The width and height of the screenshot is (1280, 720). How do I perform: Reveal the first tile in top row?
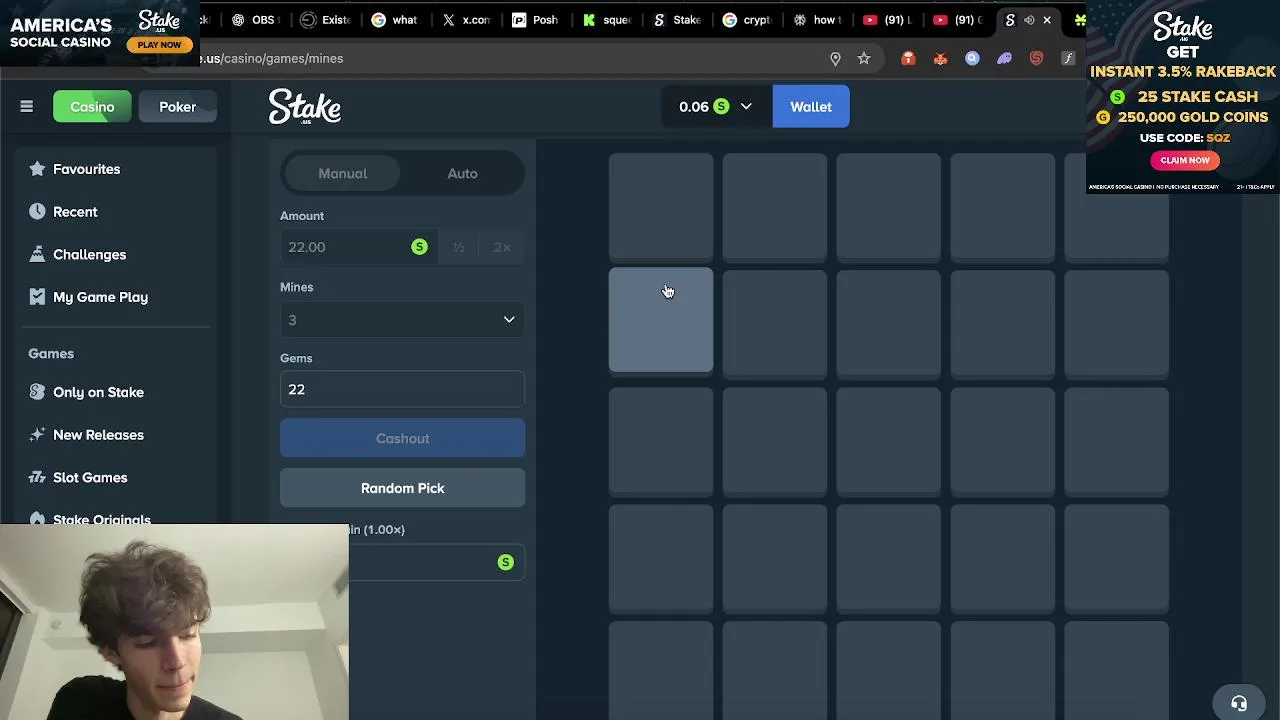click(661, 206)
